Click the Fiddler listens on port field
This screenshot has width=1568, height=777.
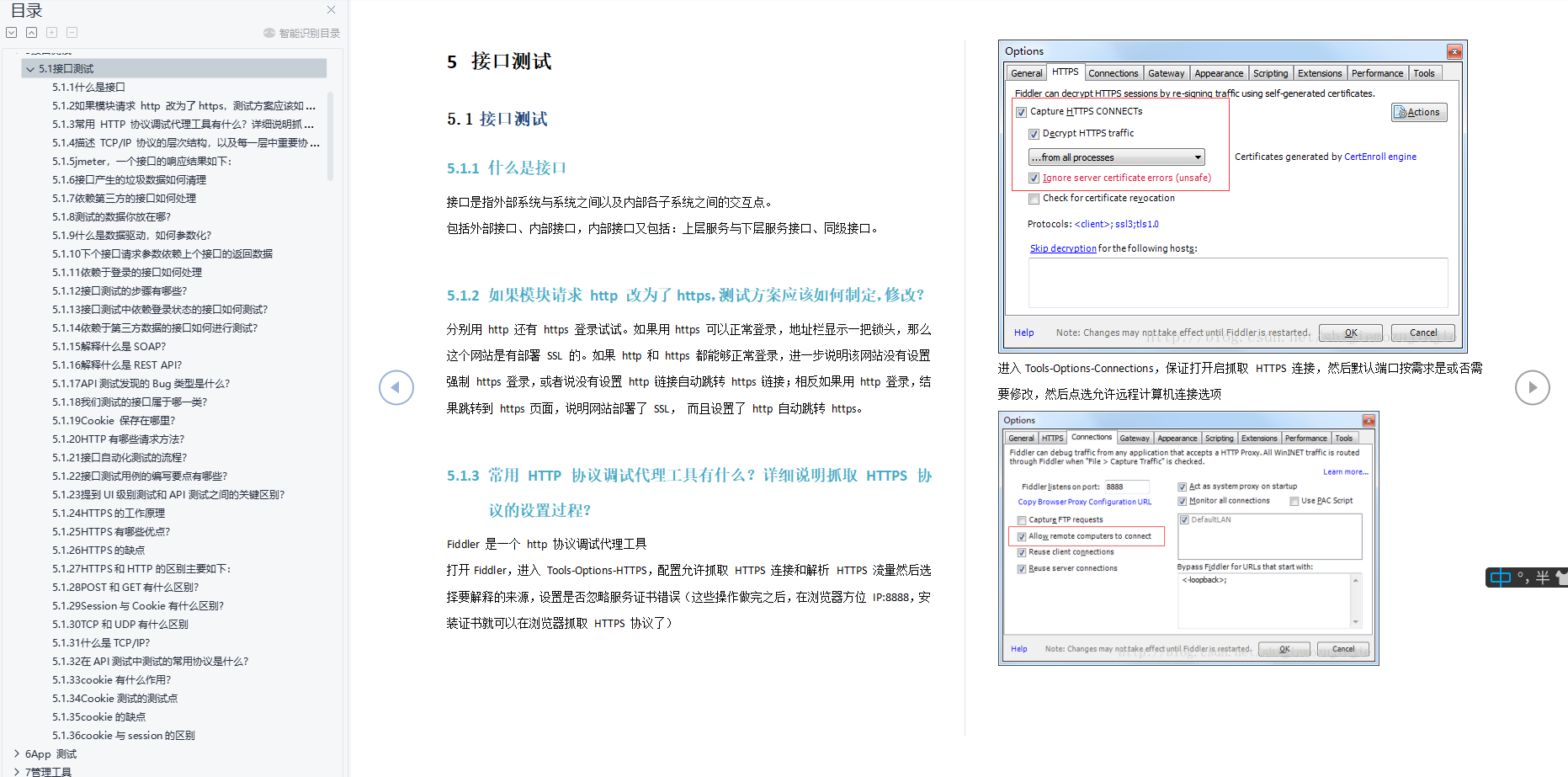tap(1125, 487)
